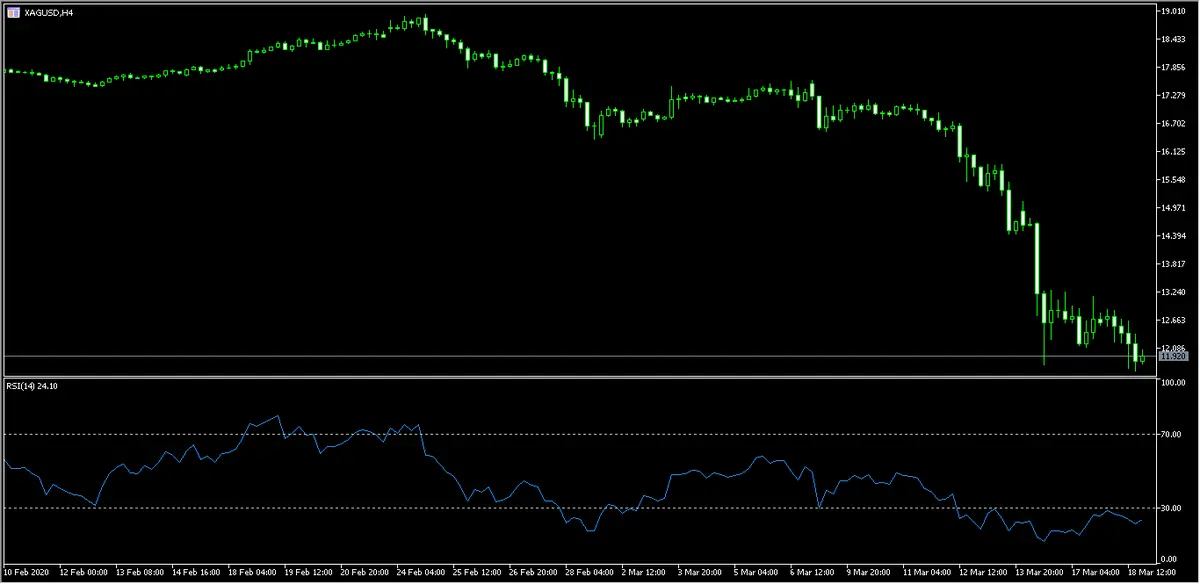The height and width of the screenshot is (584, 1200).
Task: Click the one-click trading icon beside XAGUSD
Action: click(x=11, y=12)
